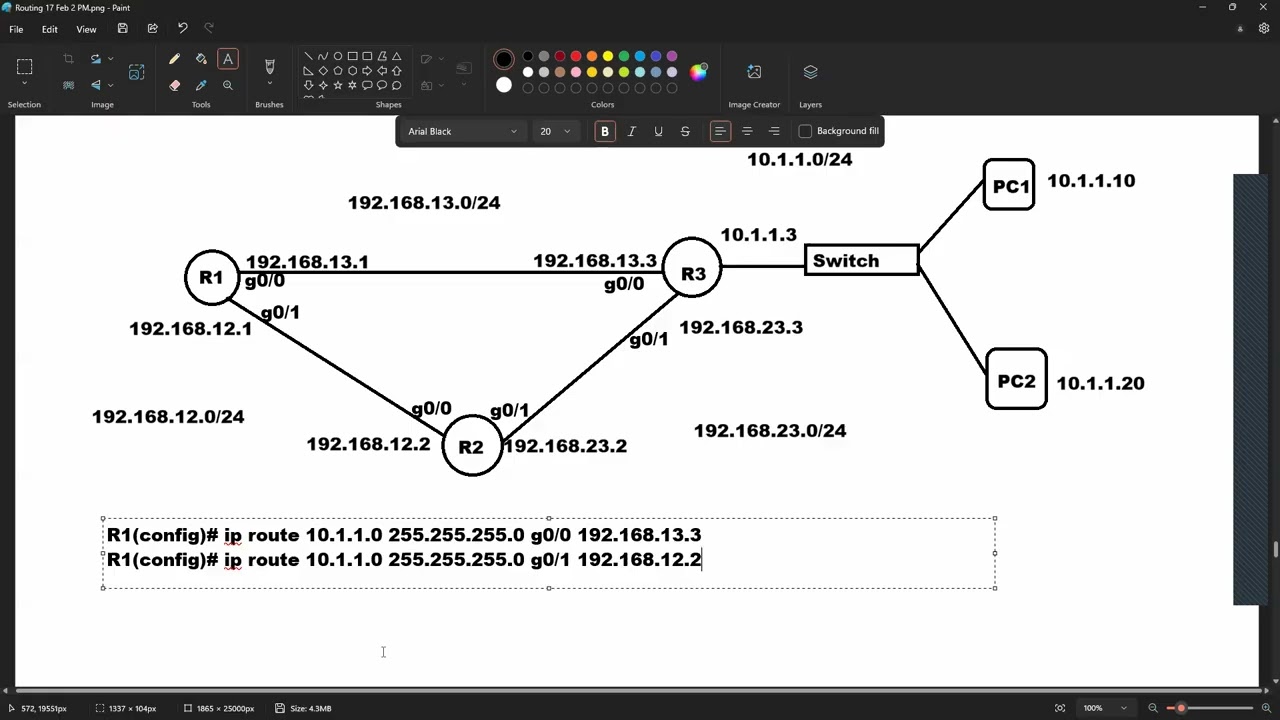Select the Fill bucket tool
Screen dimensions: 1280x720
point(201,60)
